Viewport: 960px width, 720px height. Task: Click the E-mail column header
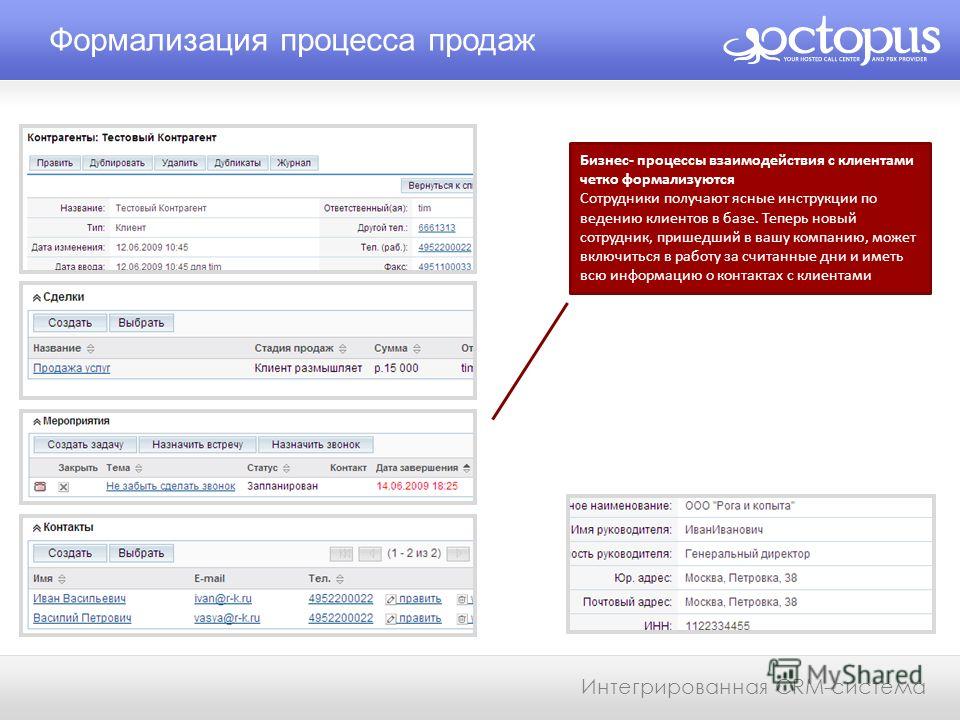point(209,579)
